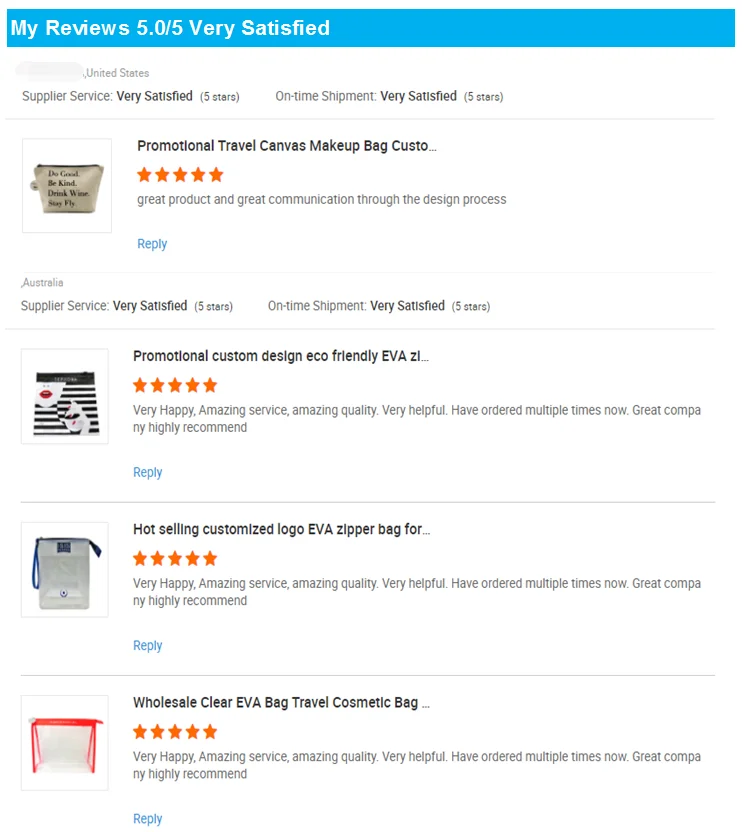This screenshot has width=744, height=832.
Task: Click Reply under the canvas makeup bag review
Action: (152, 244)
